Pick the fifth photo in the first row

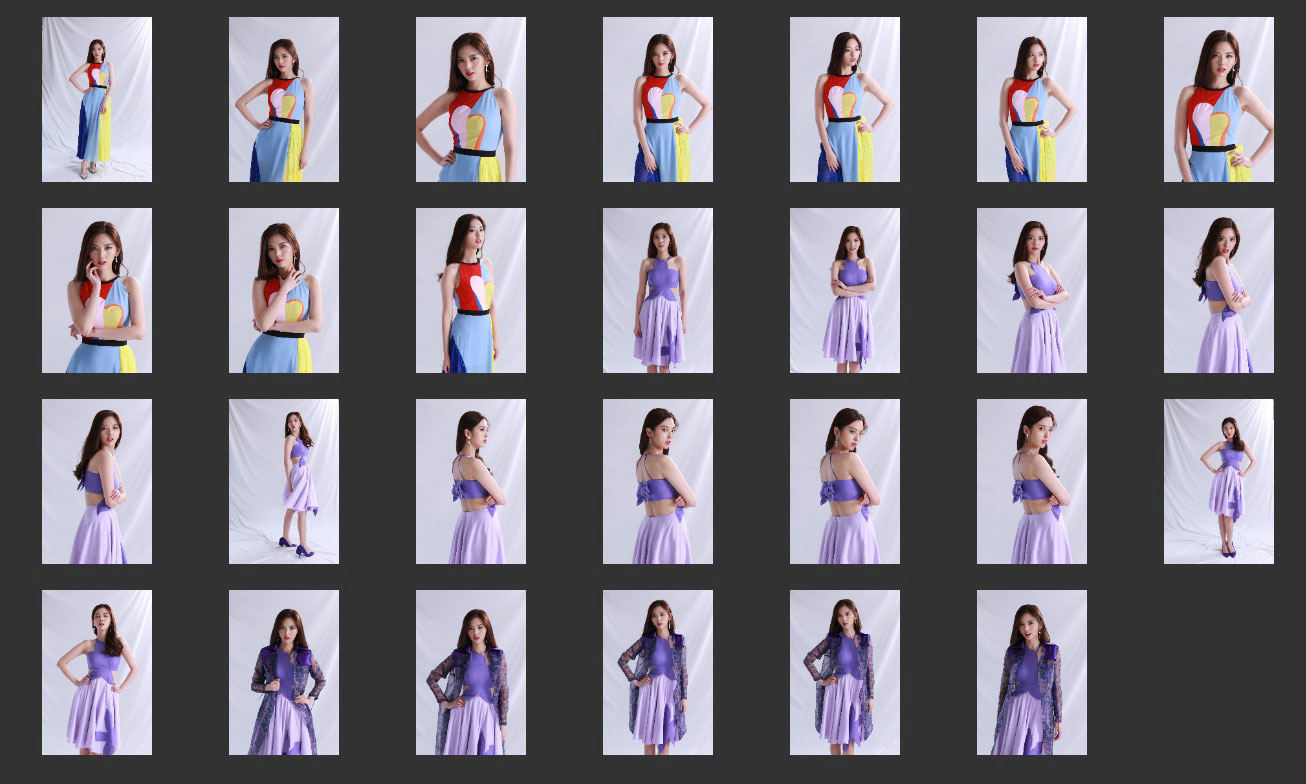(844, 99)
